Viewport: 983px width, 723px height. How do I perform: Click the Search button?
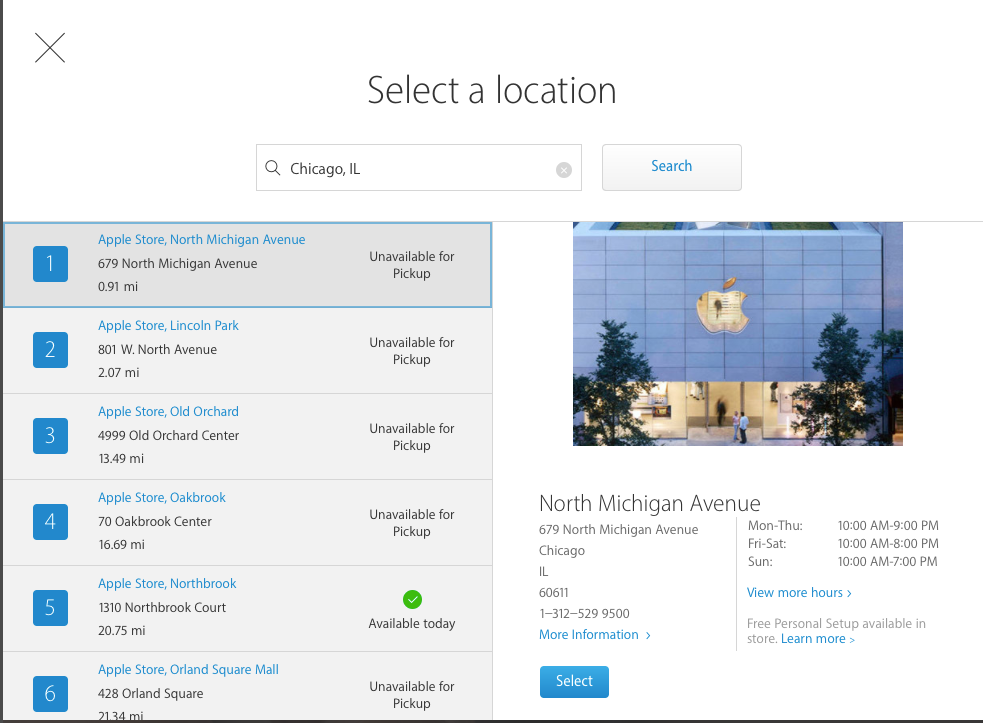tap(671, 167)
